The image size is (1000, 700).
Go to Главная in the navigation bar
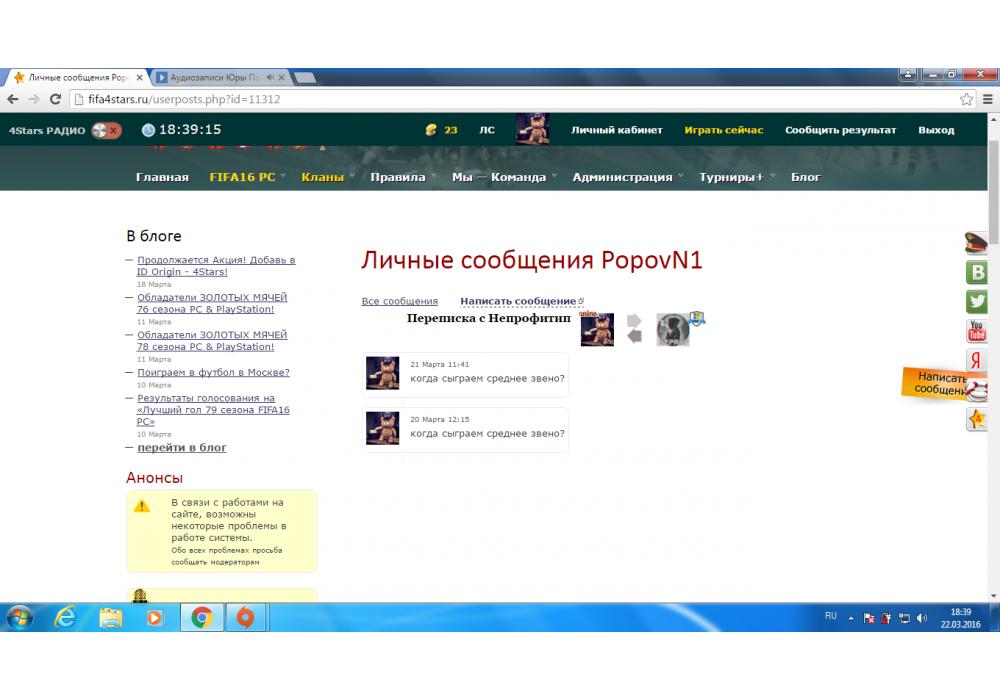(162, 177)
